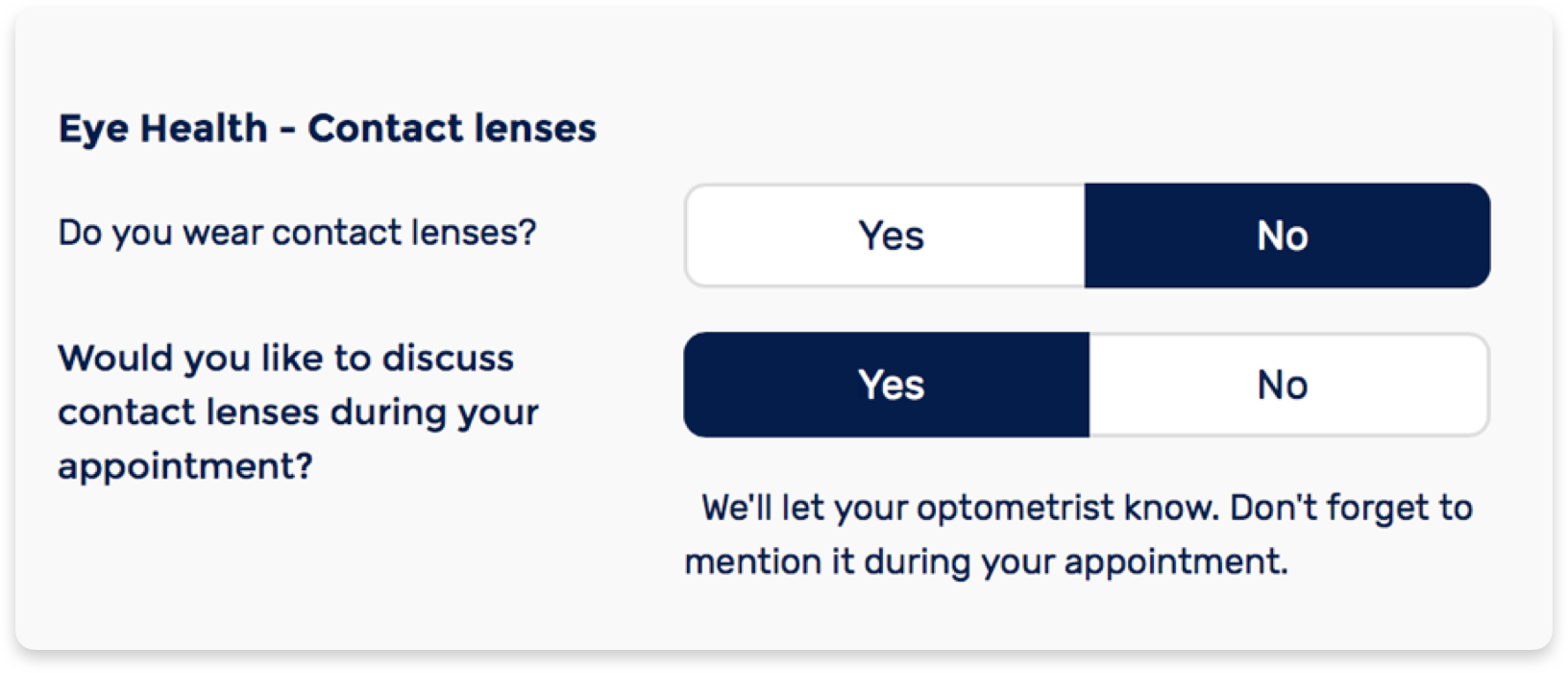
Task: Select No for wearing contact lenses
Action: click(1286, 236)
